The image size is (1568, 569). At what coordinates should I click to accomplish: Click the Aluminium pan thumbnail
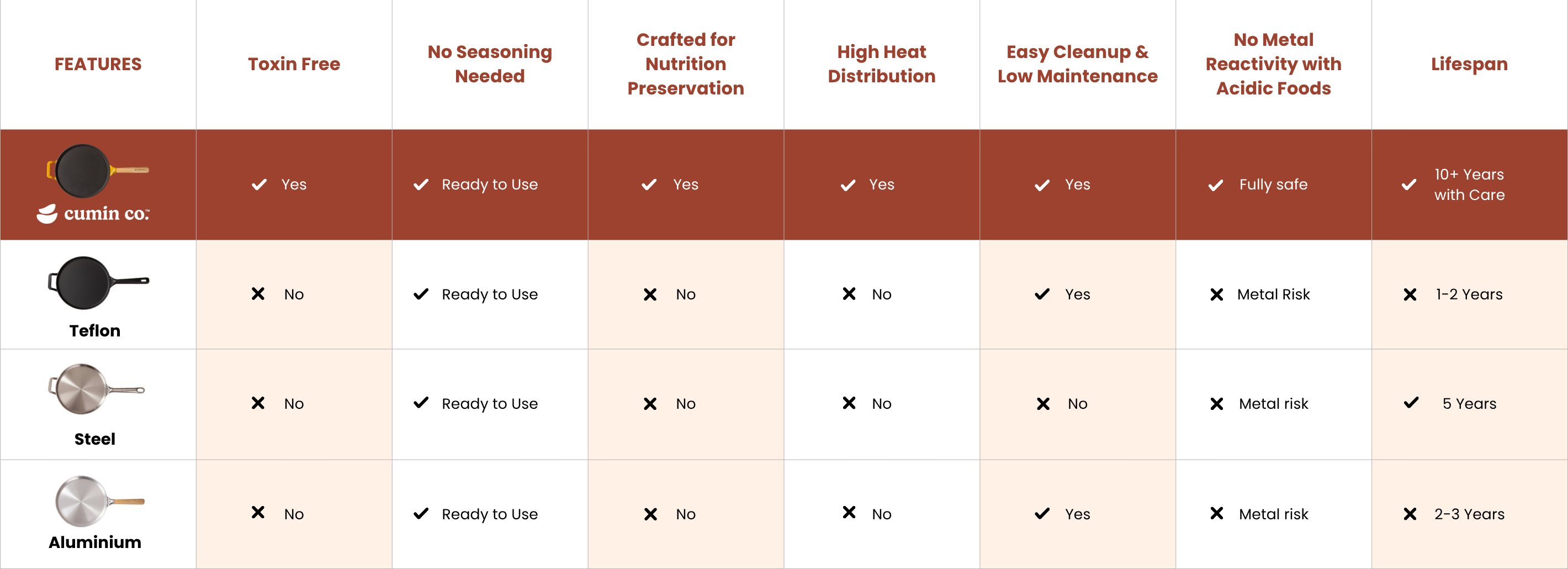(x=99, y=500)
